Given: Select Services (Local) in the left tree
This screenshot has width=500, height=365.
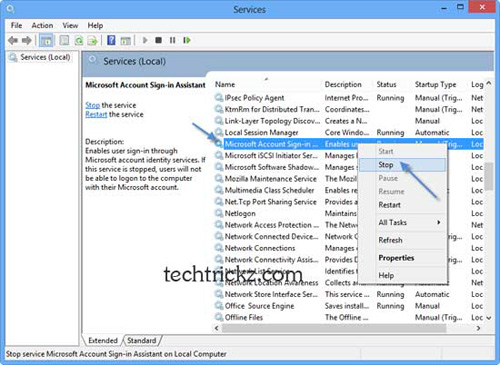Looking at the screenshot, I should 45,57.
